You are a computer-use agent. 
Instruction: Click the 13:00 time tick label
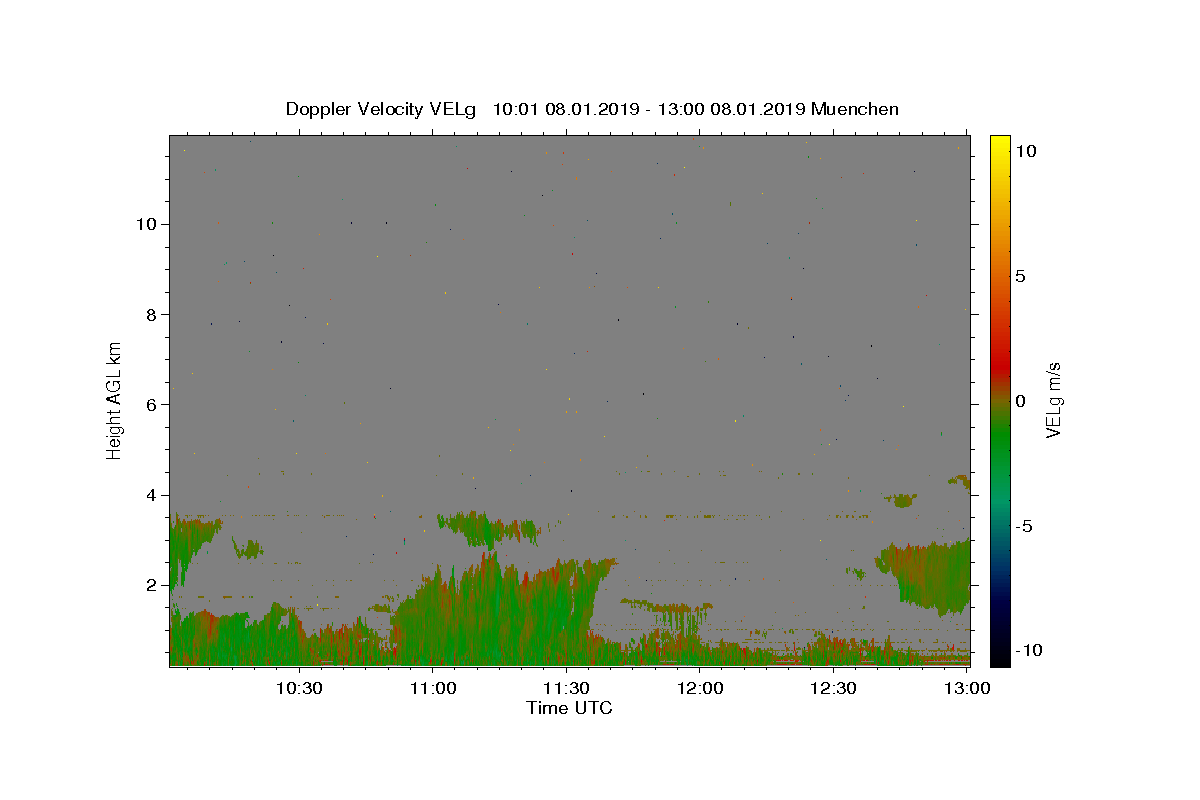point(967,688)
